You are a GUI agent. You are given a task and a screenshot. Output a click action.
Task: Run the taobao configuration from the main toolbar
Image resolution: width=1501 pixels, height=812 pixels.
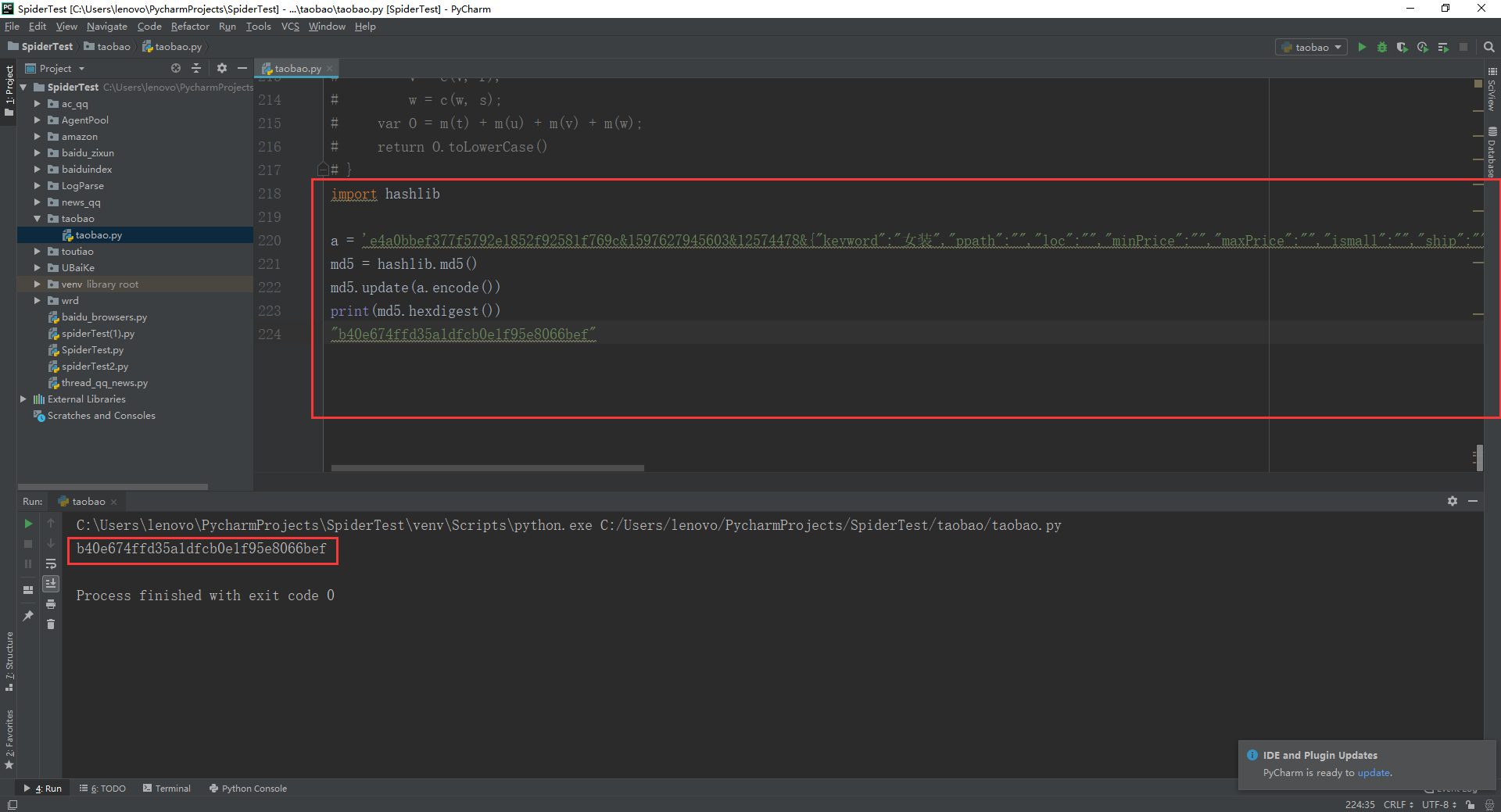(x=1362, y=47)
